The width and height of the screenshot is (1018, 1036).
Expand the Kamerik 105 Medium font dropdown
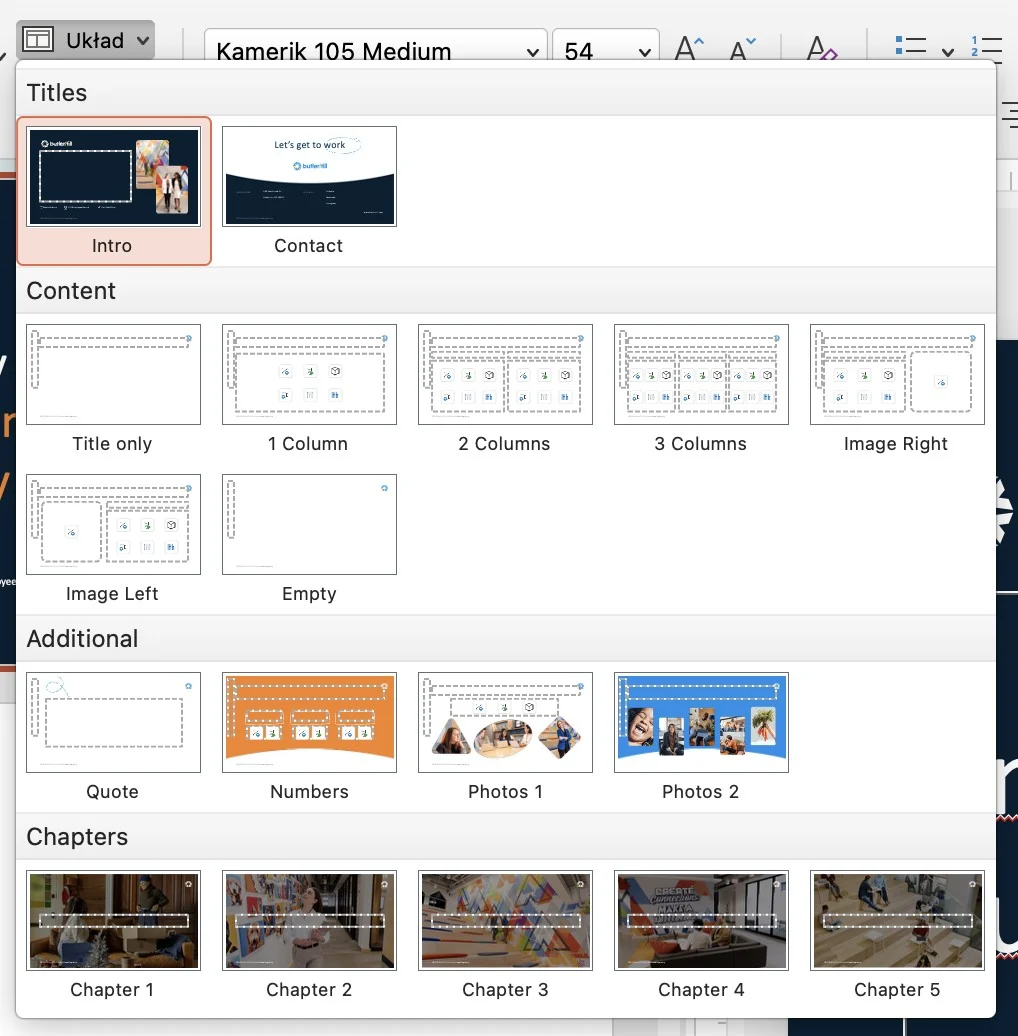(530, 51)
